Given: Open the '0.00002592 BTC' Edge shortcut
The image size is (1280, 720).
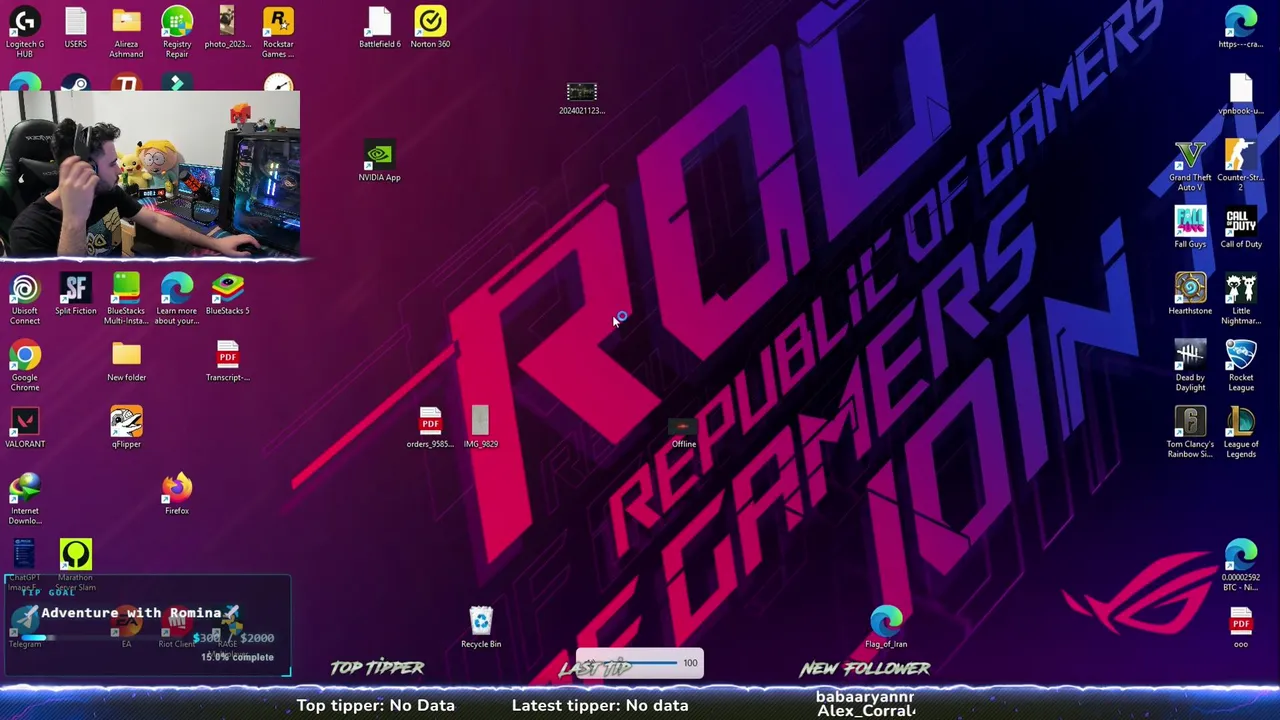Looking at the screenshot, I should point(1240,566).
